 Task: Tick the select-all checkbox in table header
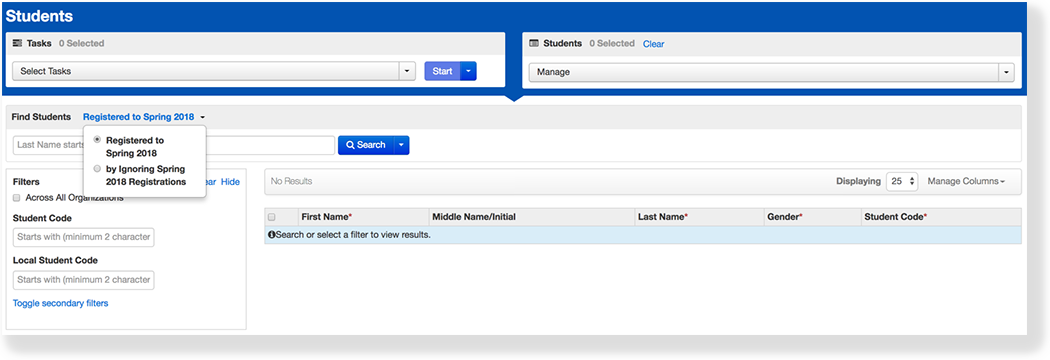271,217
